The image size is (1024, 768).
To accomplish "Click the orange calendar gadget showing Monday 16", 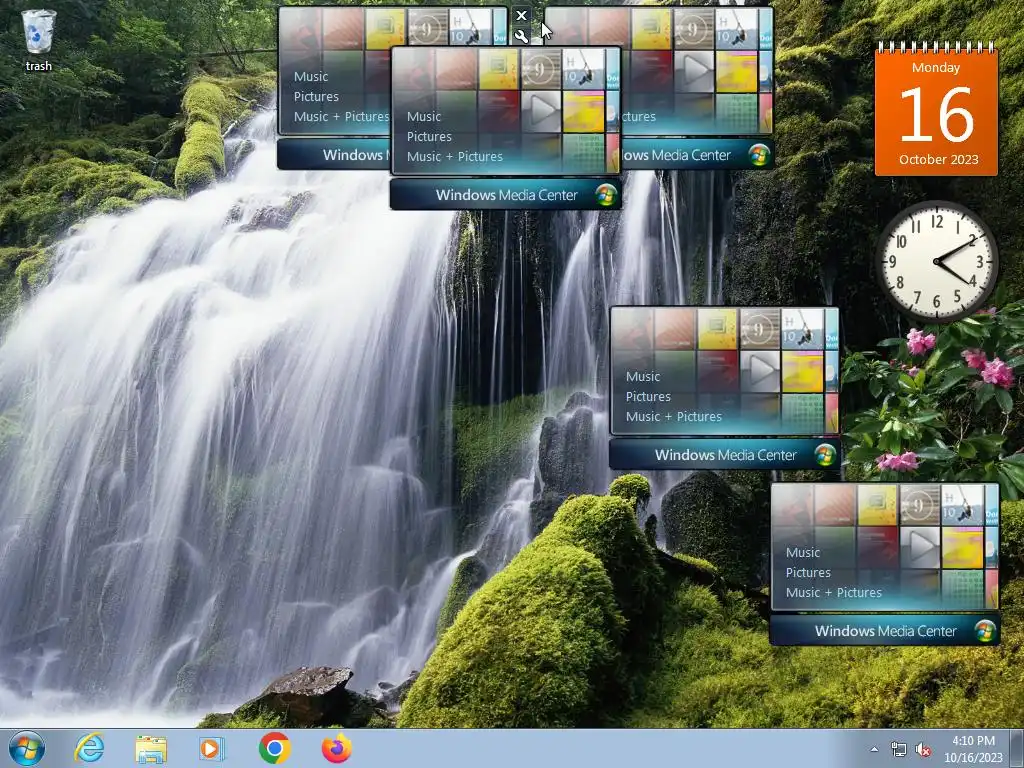I will (936, 108).
